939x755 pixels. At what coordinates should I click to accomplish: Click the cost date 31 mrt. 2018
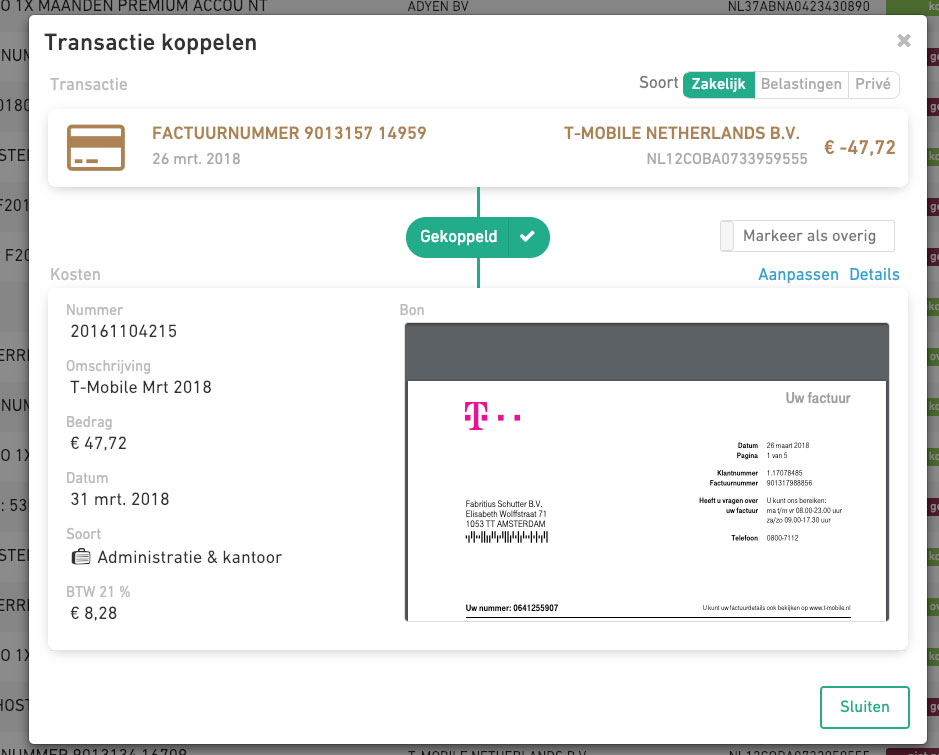click(120, 499)
